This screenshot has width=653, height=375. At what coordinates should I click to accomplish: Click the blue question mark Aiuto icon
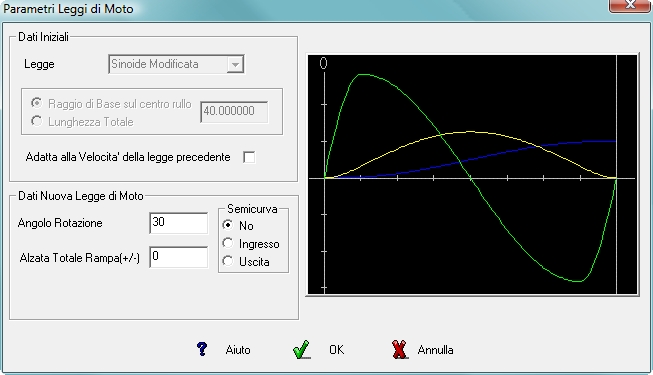(202, 349)
